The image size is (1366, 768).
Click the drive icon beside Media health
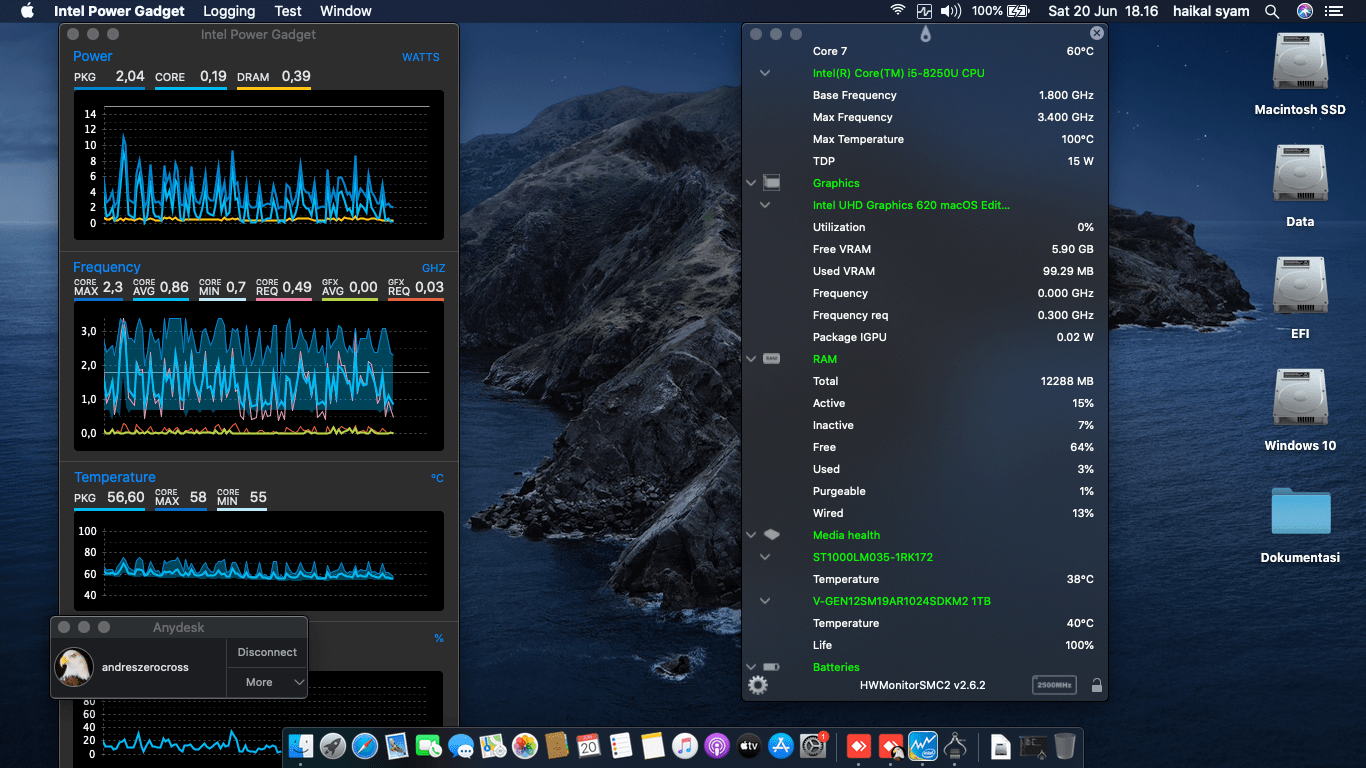pos(771,535)
